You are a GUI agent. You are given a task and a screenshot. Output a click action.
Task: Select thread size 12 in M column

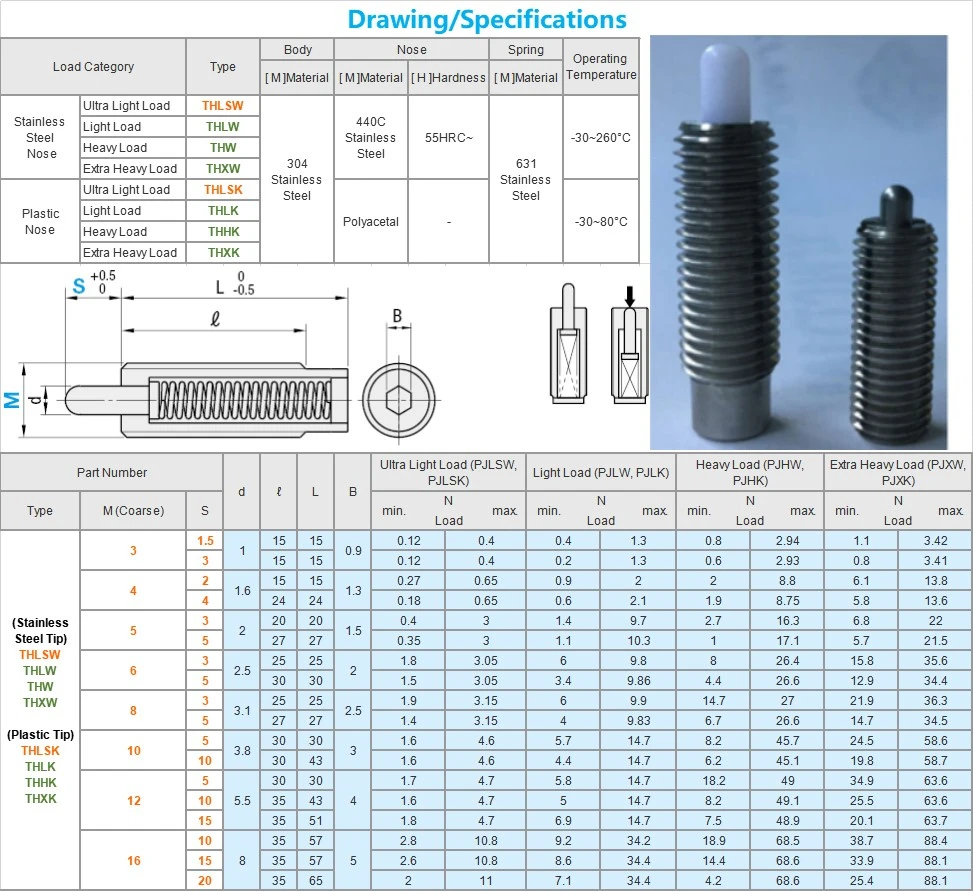133,800
